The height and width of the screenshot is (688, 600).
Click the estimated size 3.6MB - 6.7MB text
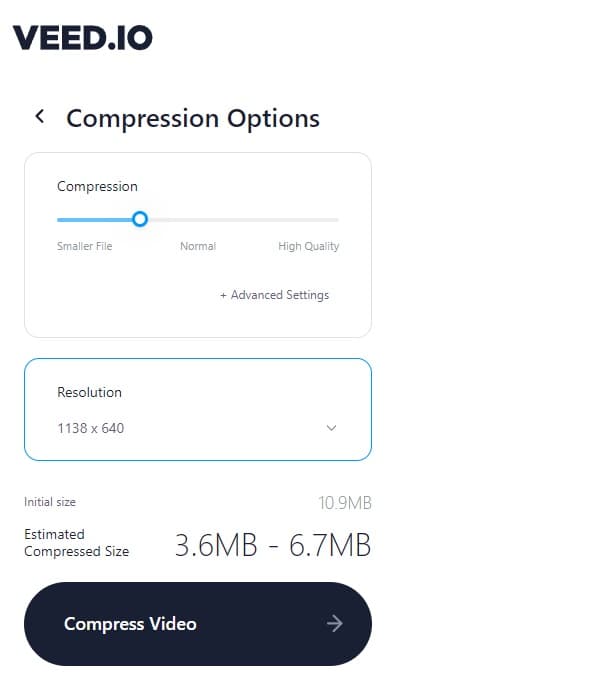coord(273,545)
